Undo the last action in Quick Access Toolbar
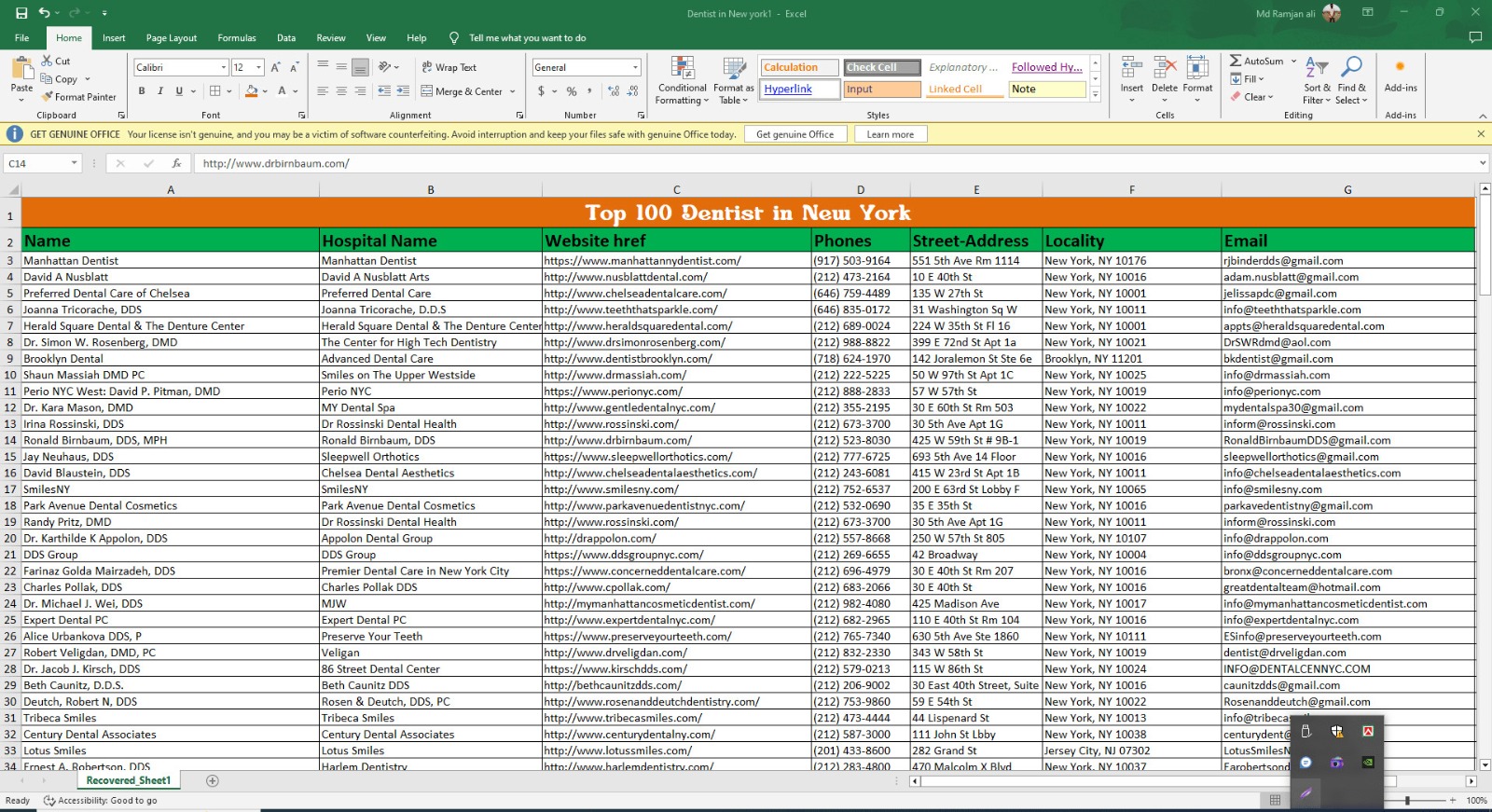Image resolution: width=1492 pixels, height=812 pixels. [x=44, y=13]
